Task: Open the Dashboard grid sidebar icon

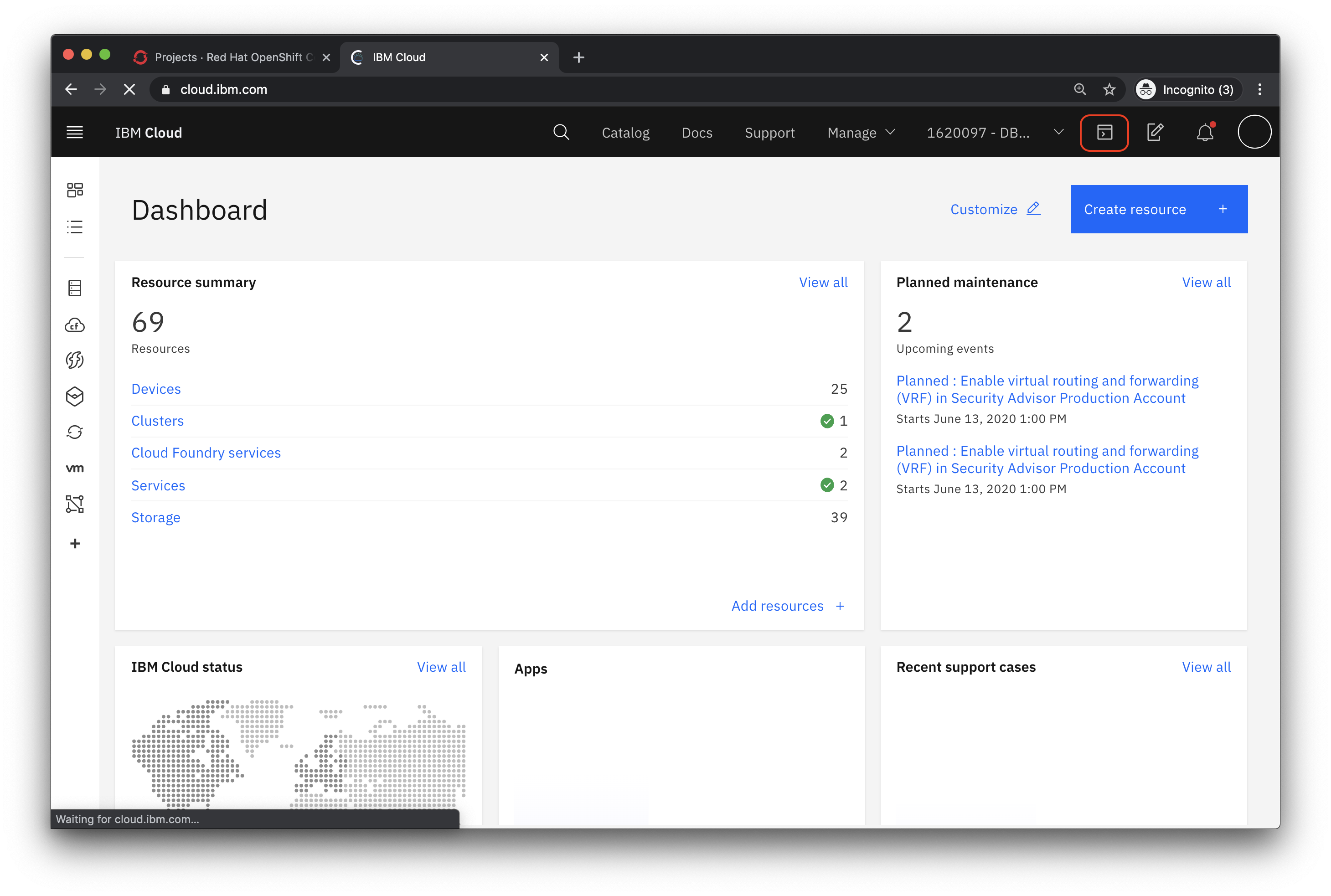Action: 75,190
